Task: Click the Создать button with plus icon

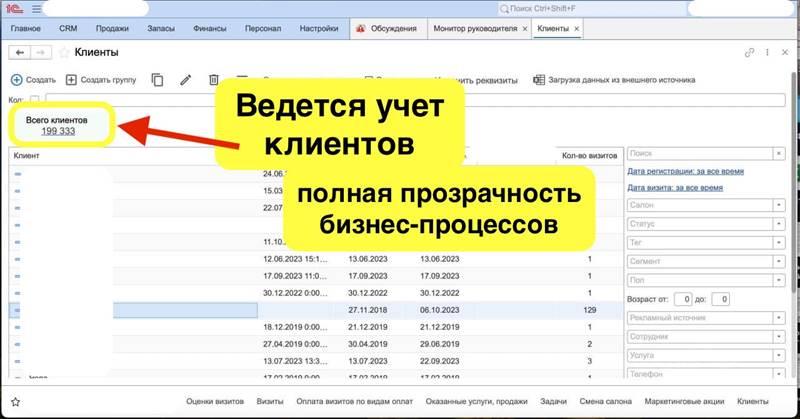Action: [33, 79]
